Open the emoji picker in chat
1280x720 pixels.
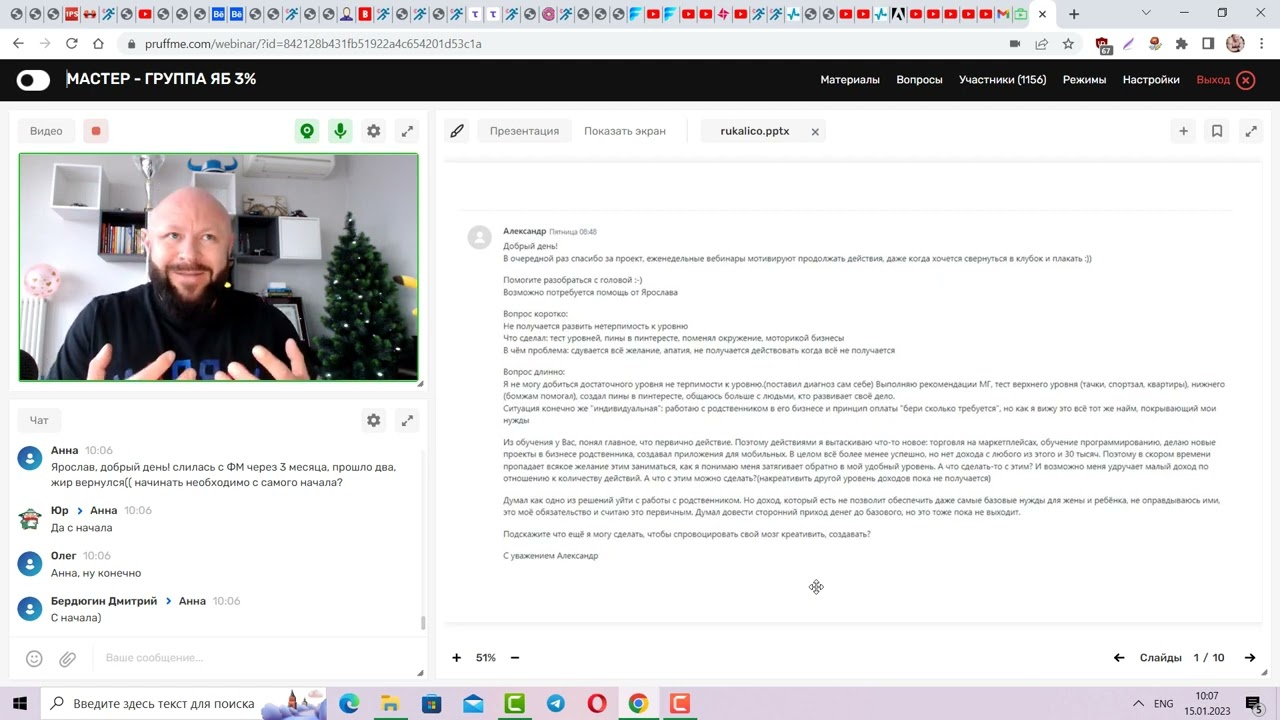[x=34, y=658]
